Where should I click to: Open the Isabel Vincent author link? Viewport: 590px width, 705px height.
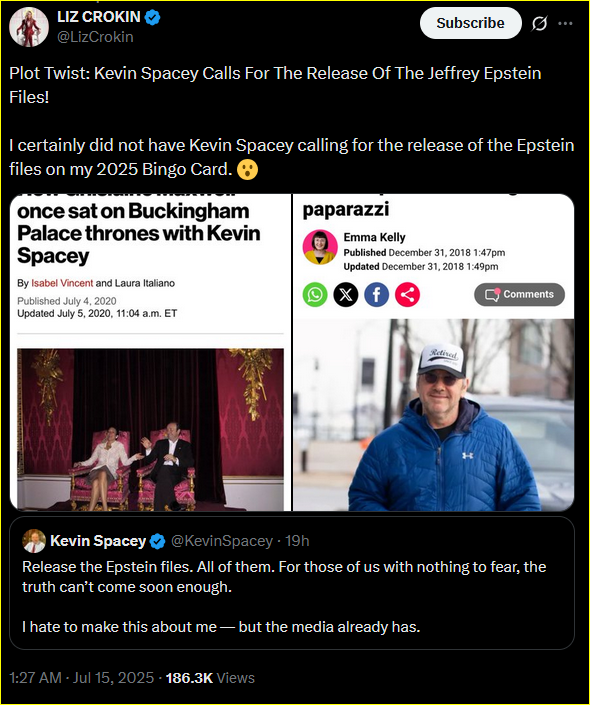pyautogui.click(x=62, y=283)
